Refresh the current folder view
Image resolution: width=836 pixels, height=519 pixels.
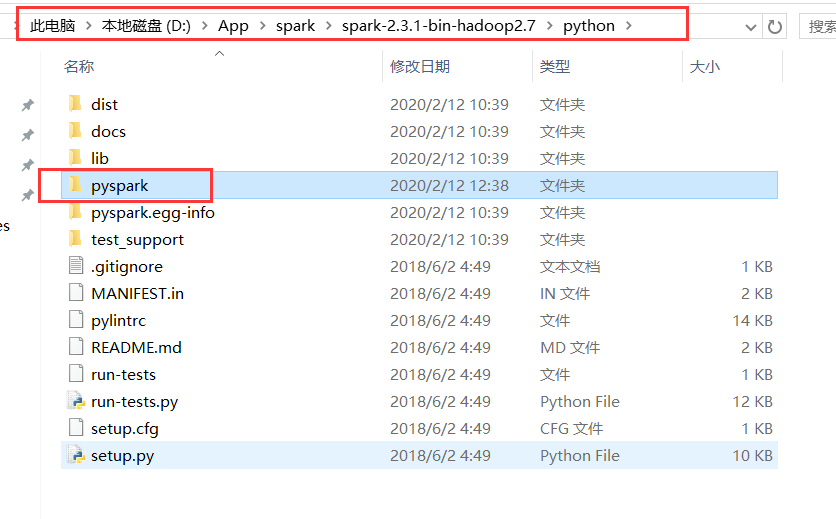tap(775, 26)
